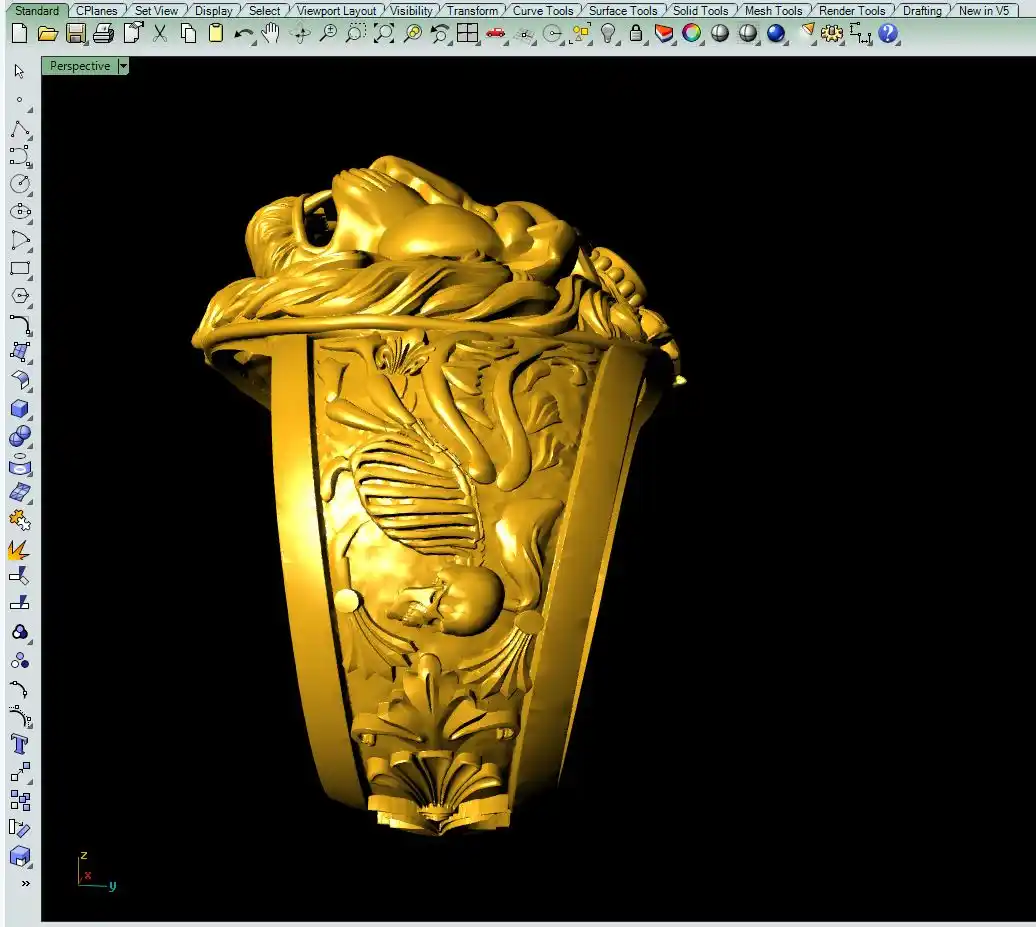Choose the Rectangle tool

(x=19, y=268)
